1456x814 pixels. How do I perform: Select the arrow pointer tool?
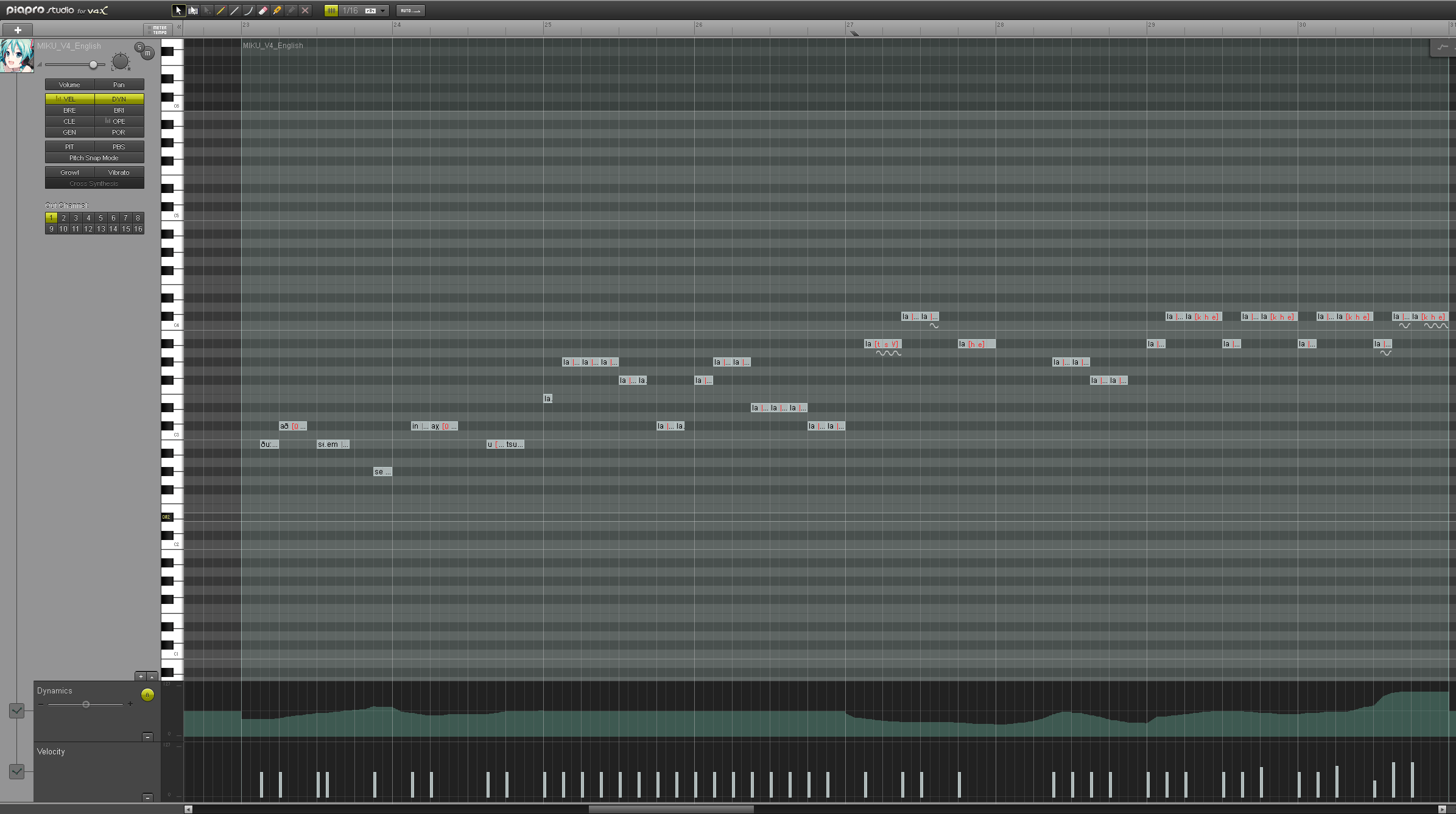tap(178, 10)
